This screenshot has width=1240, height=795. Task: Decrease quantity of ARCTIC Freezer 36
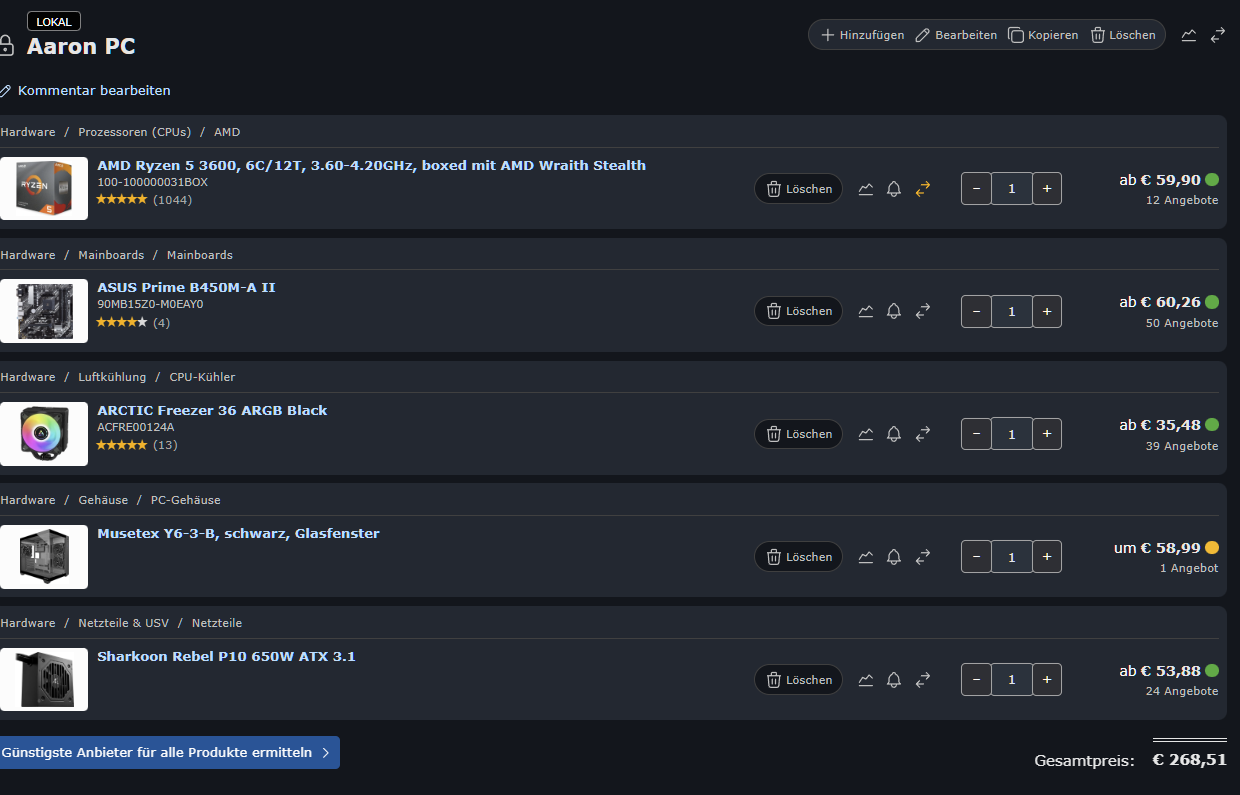pos(976,434)
